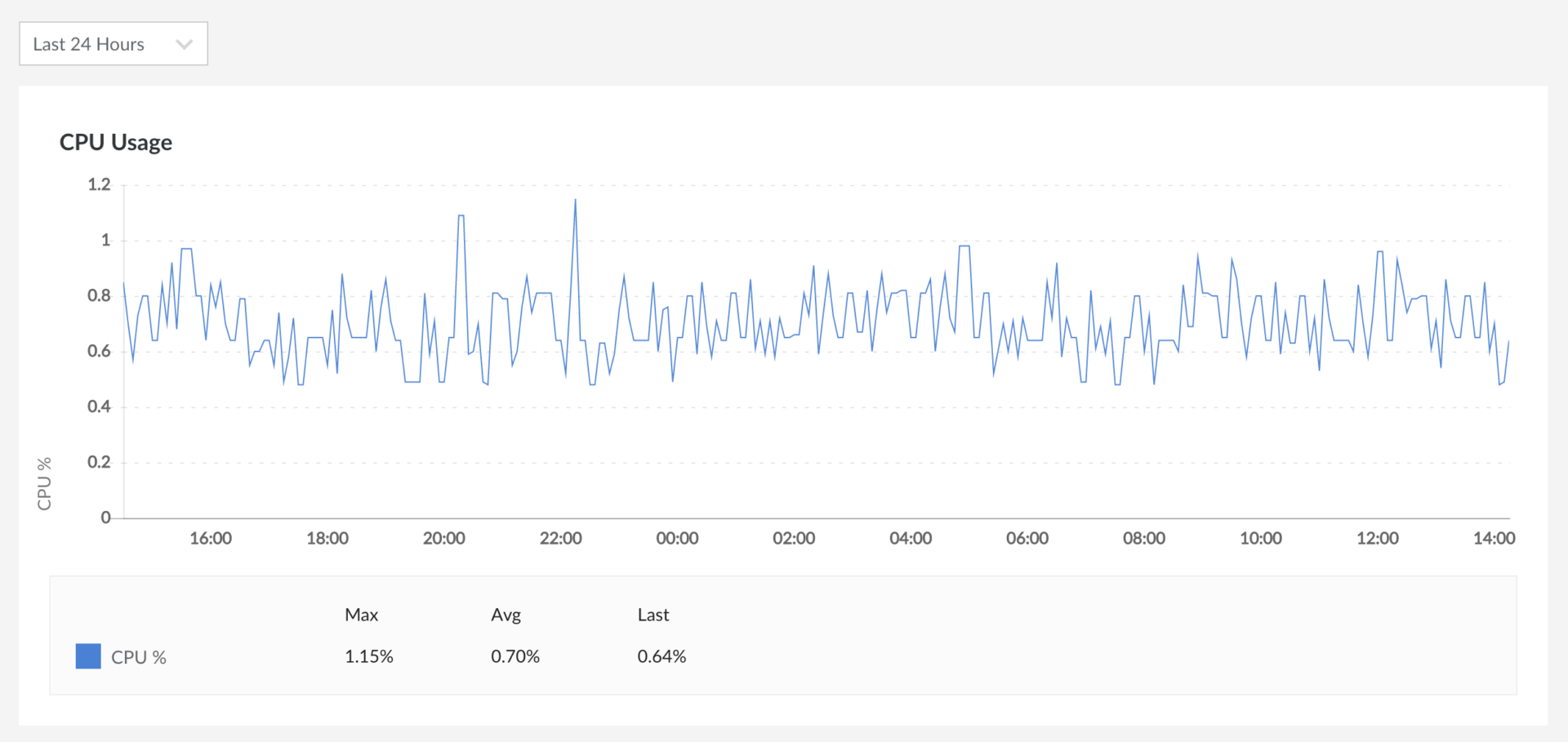Screen dimensions: 1568x742
Task: Click the CPU Usage chart title
Action: pyautogui.click(x=116, y=142)
